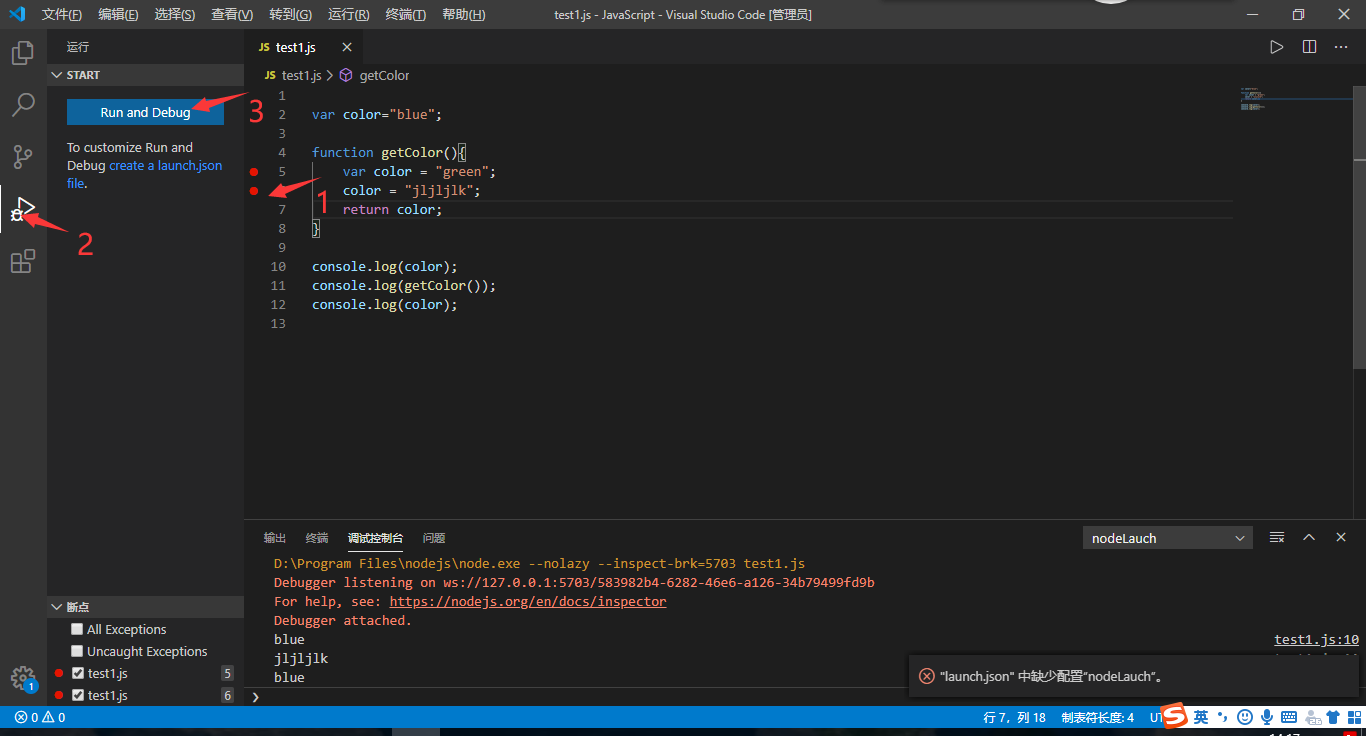Click the Run and Debug button
The image size is (1366, 736).
145,112
